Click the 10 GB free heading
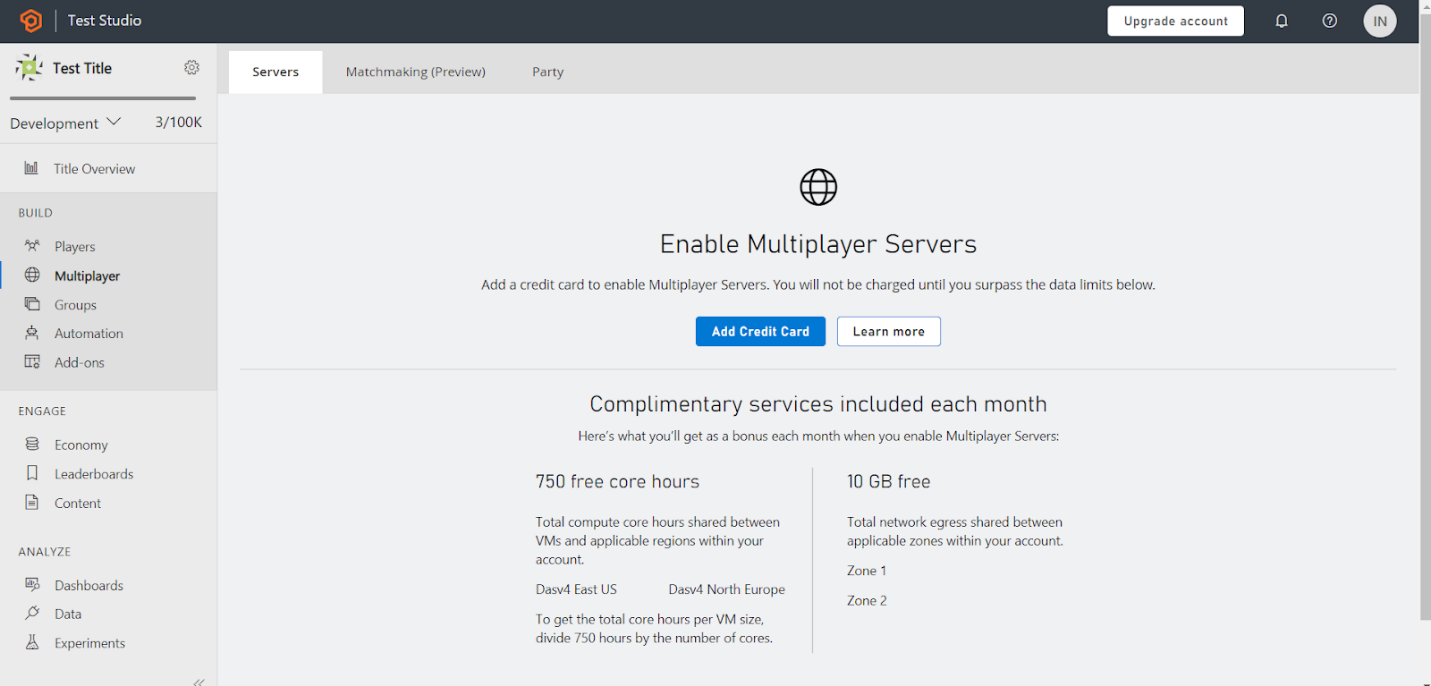 (889, 481)
